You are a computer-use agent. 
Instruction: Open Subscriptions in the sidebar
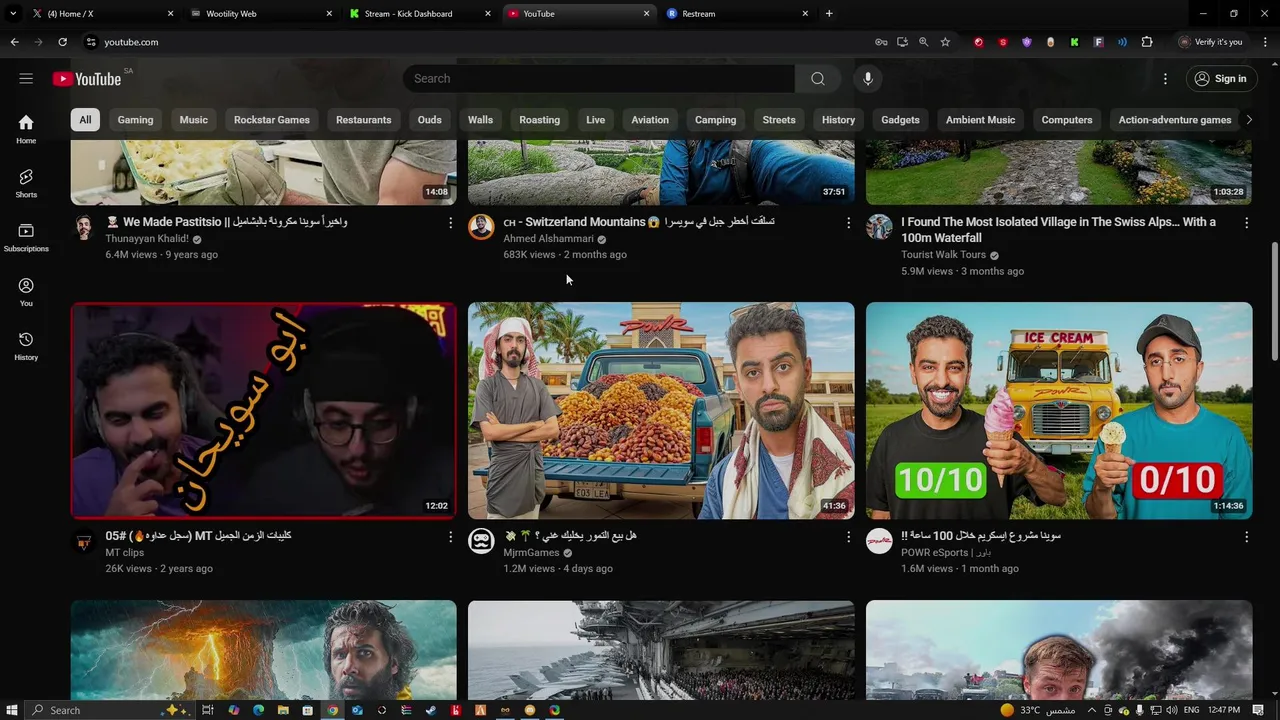point(26,237)
